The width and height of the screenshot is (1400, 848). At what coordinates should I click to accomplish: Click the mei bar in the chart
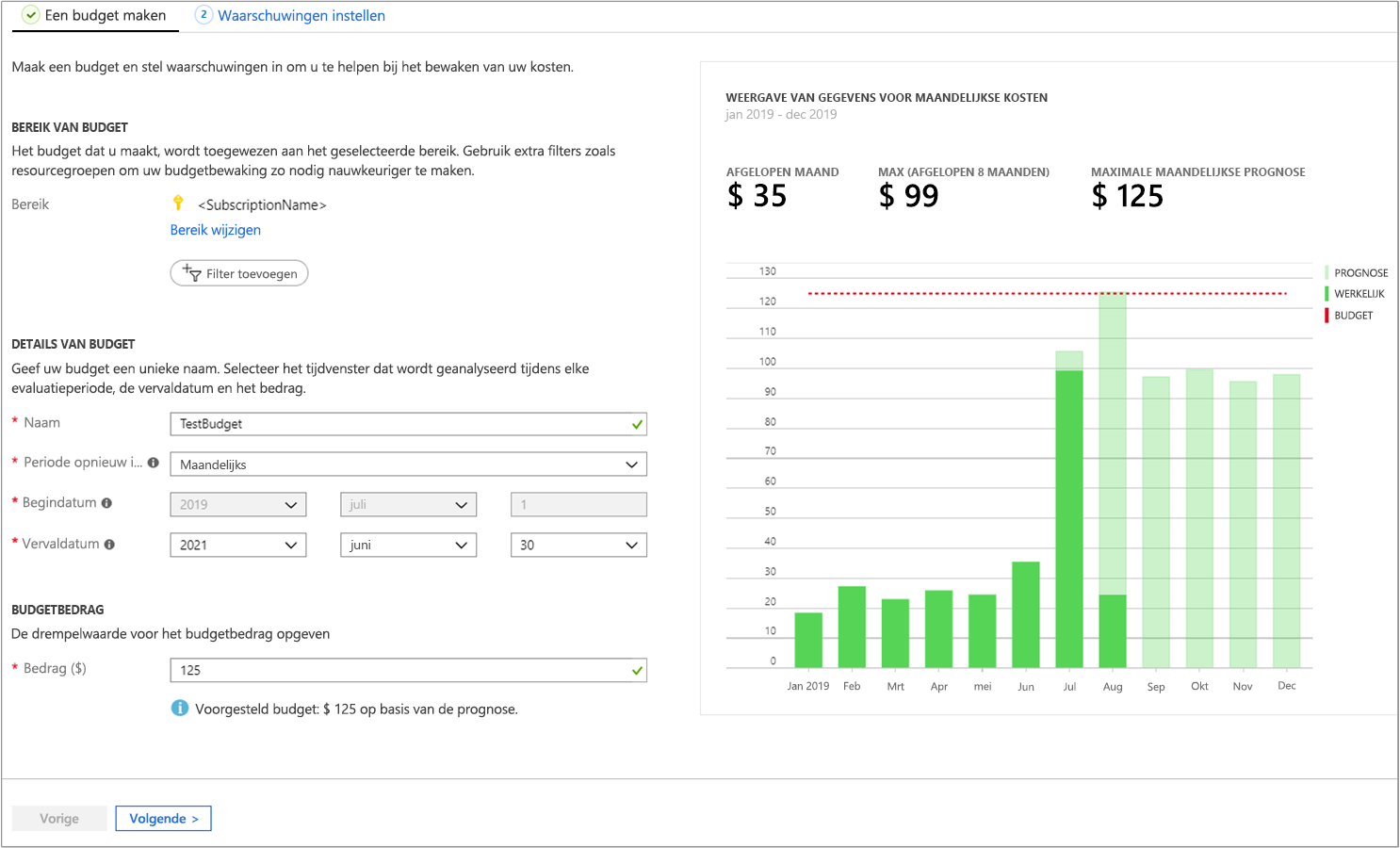pyautogui.click(x=983, y=631)
